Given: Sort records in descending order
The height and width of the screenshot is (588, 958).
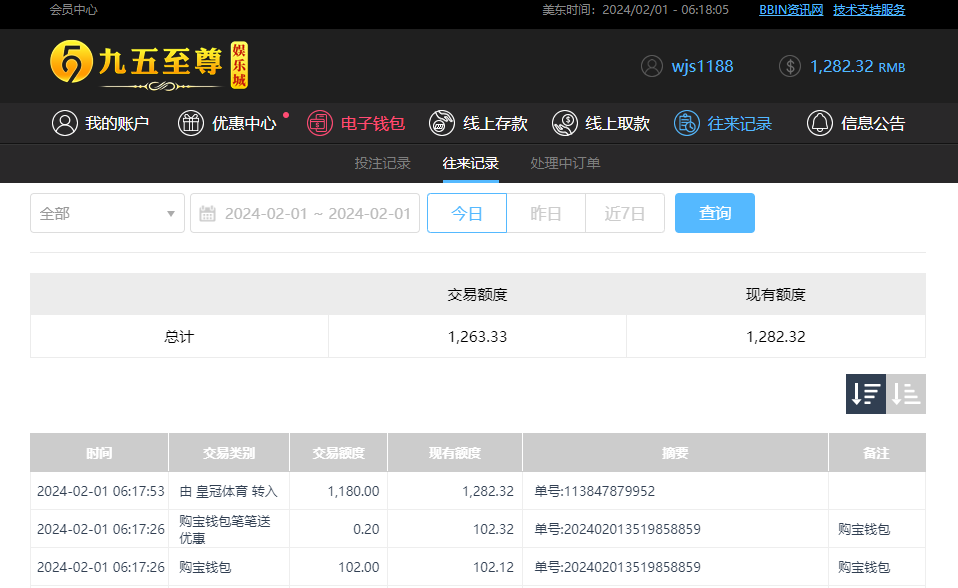Looking at the screenshot, I should (866, 394).
